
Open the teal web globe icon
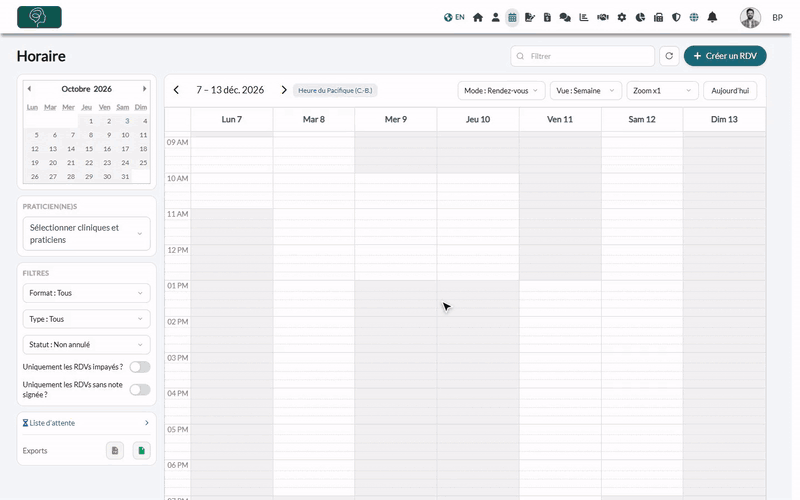point(694,17)
